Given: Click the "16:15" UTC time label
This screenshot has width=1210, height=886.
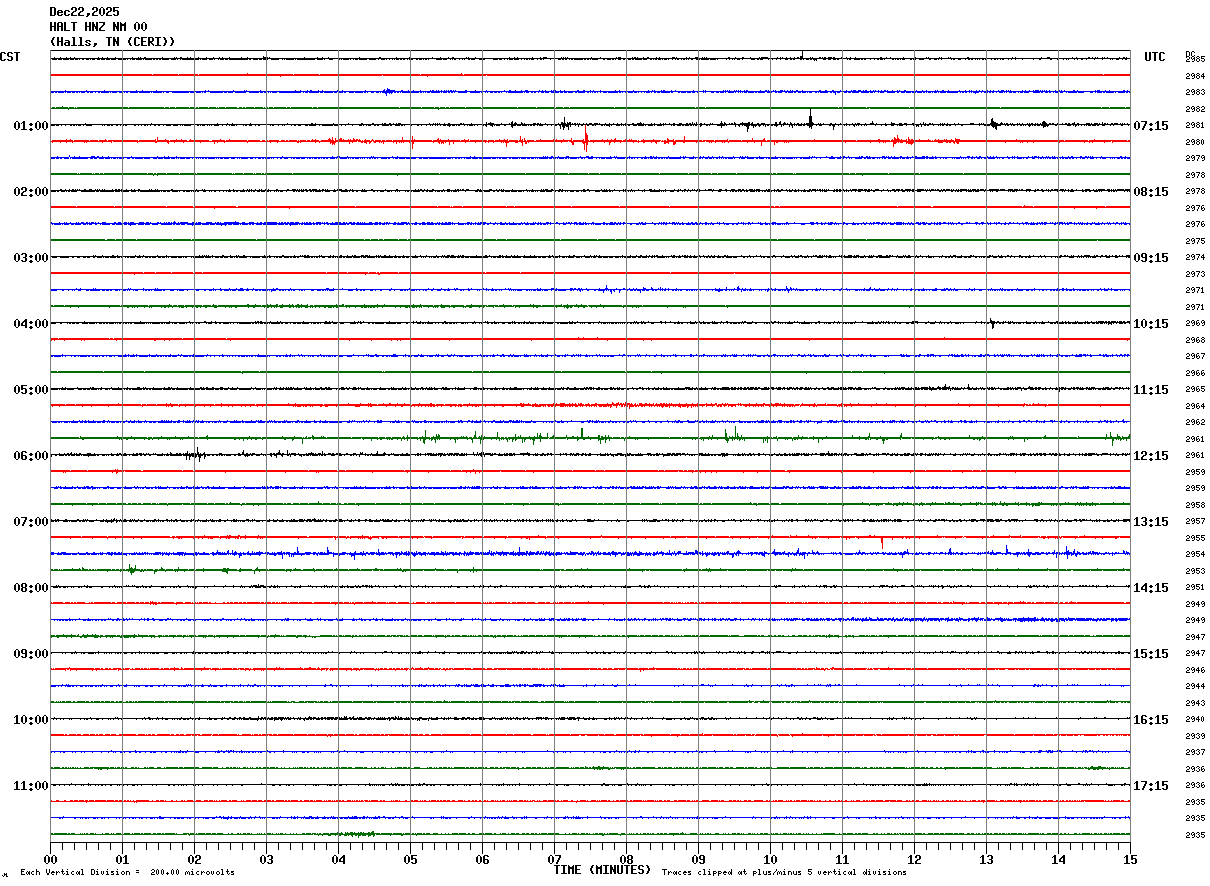Looking at the screenshot, I should coord(1151,720).
